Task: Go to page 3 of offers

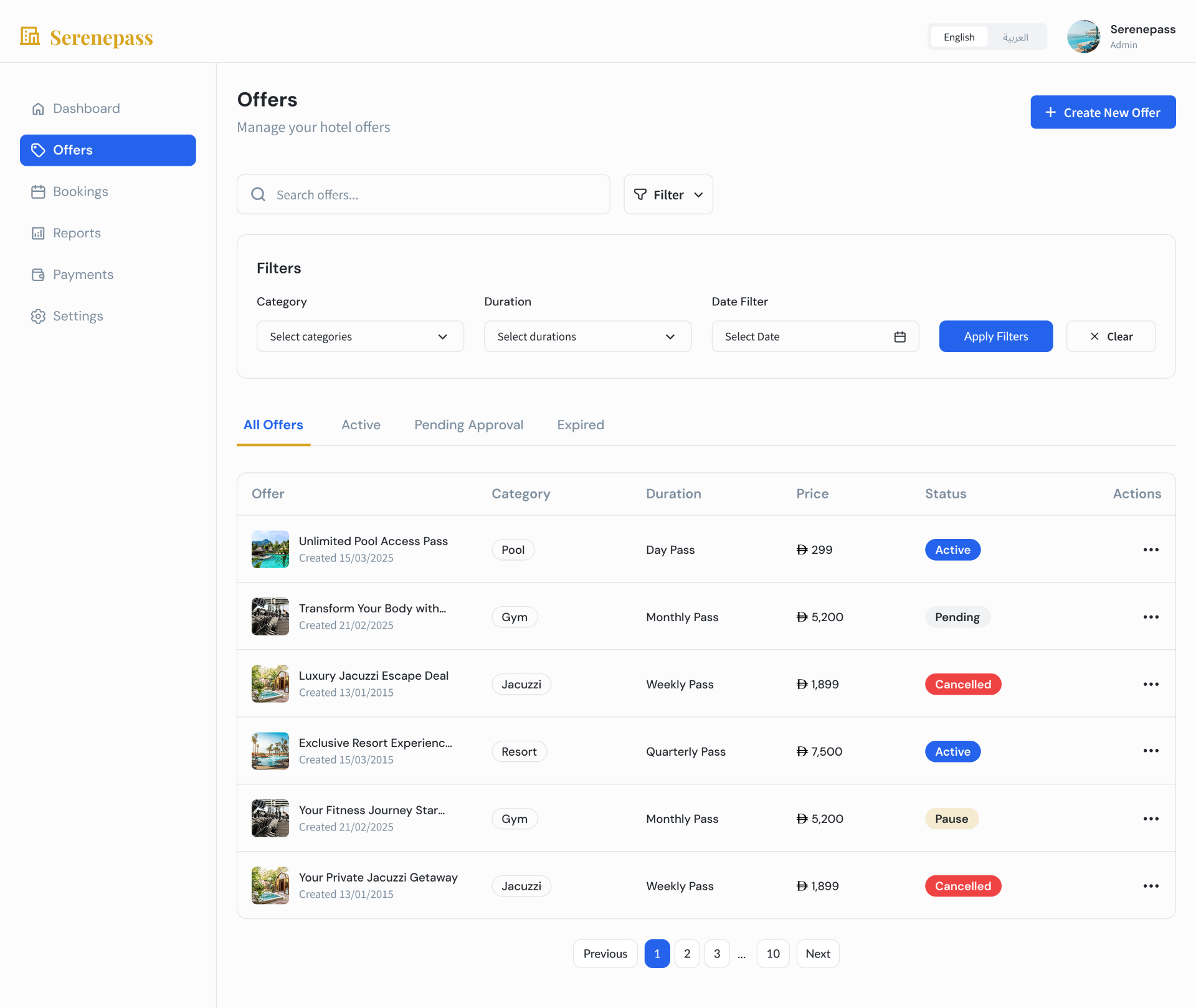Action: (x=716, y=954)
